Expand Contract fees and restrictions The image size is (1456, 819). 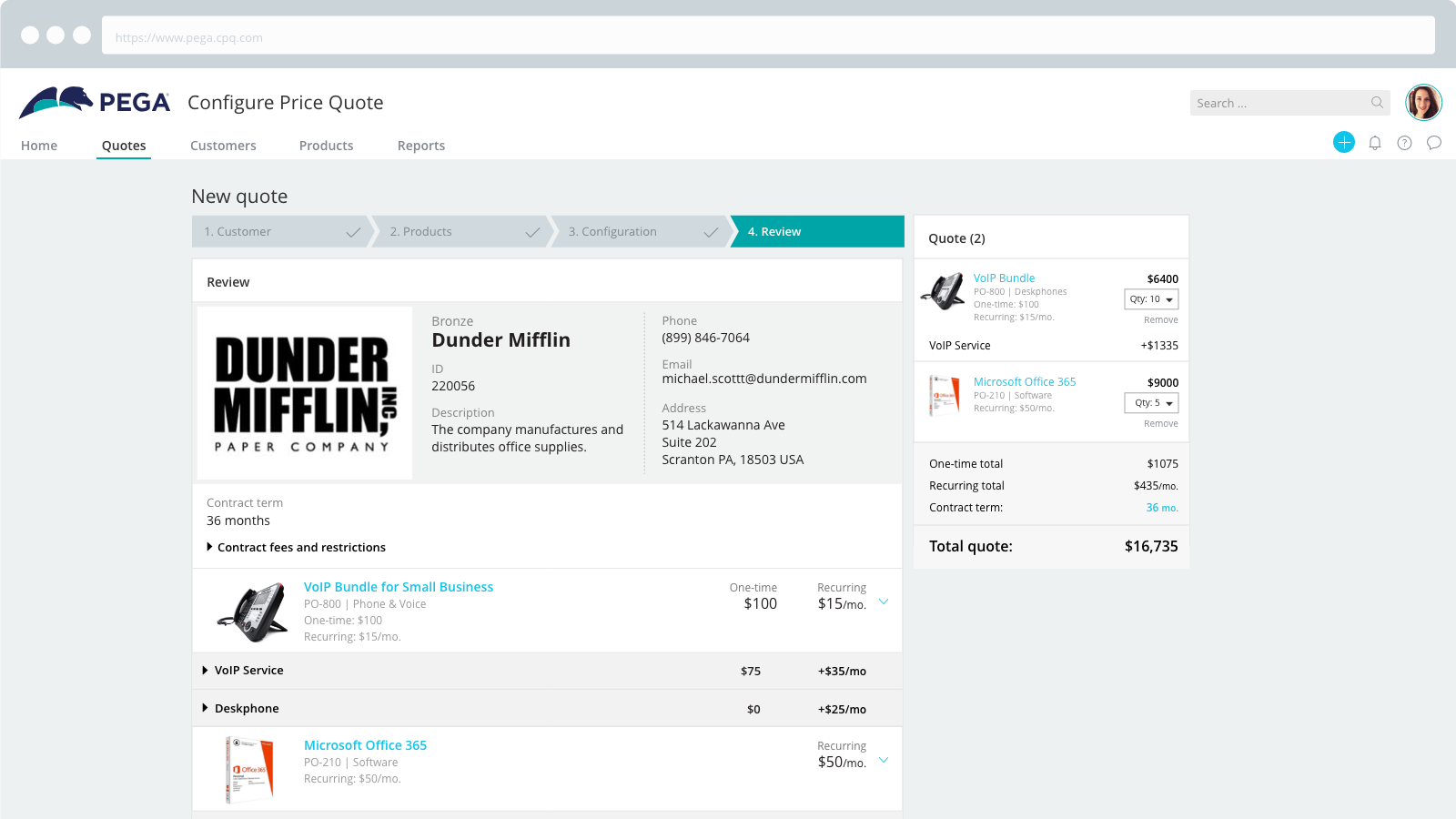(x=209, y=547)
